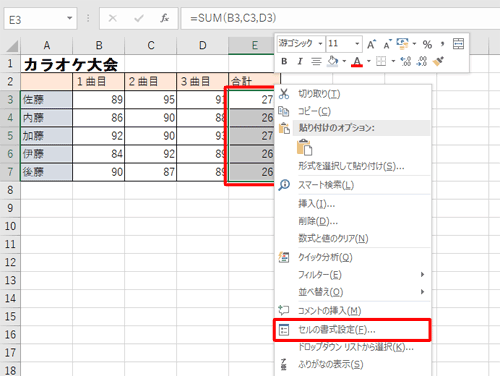Select 数式と値のクリア(N)
This screenshot has width=500, height=376.
point(333,238)
